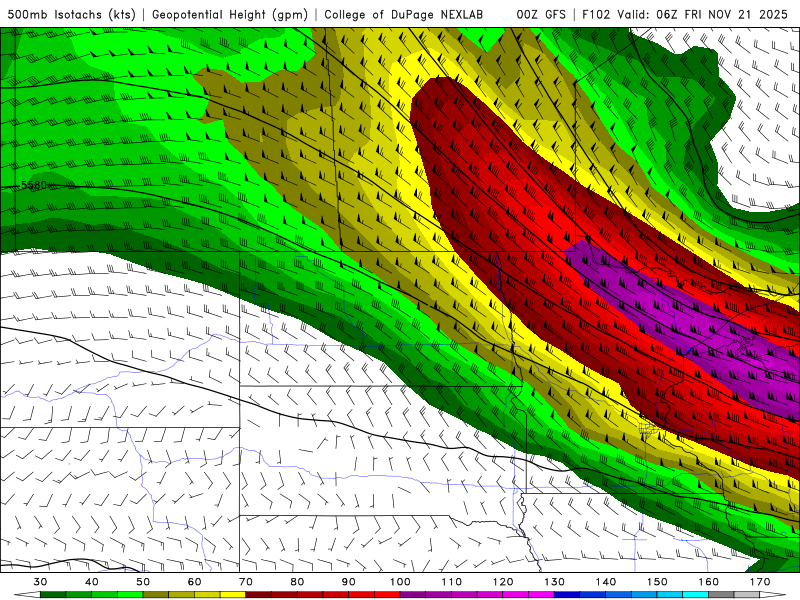Click the 30 value on the legend
800x600 pixels.
(40, 582)
